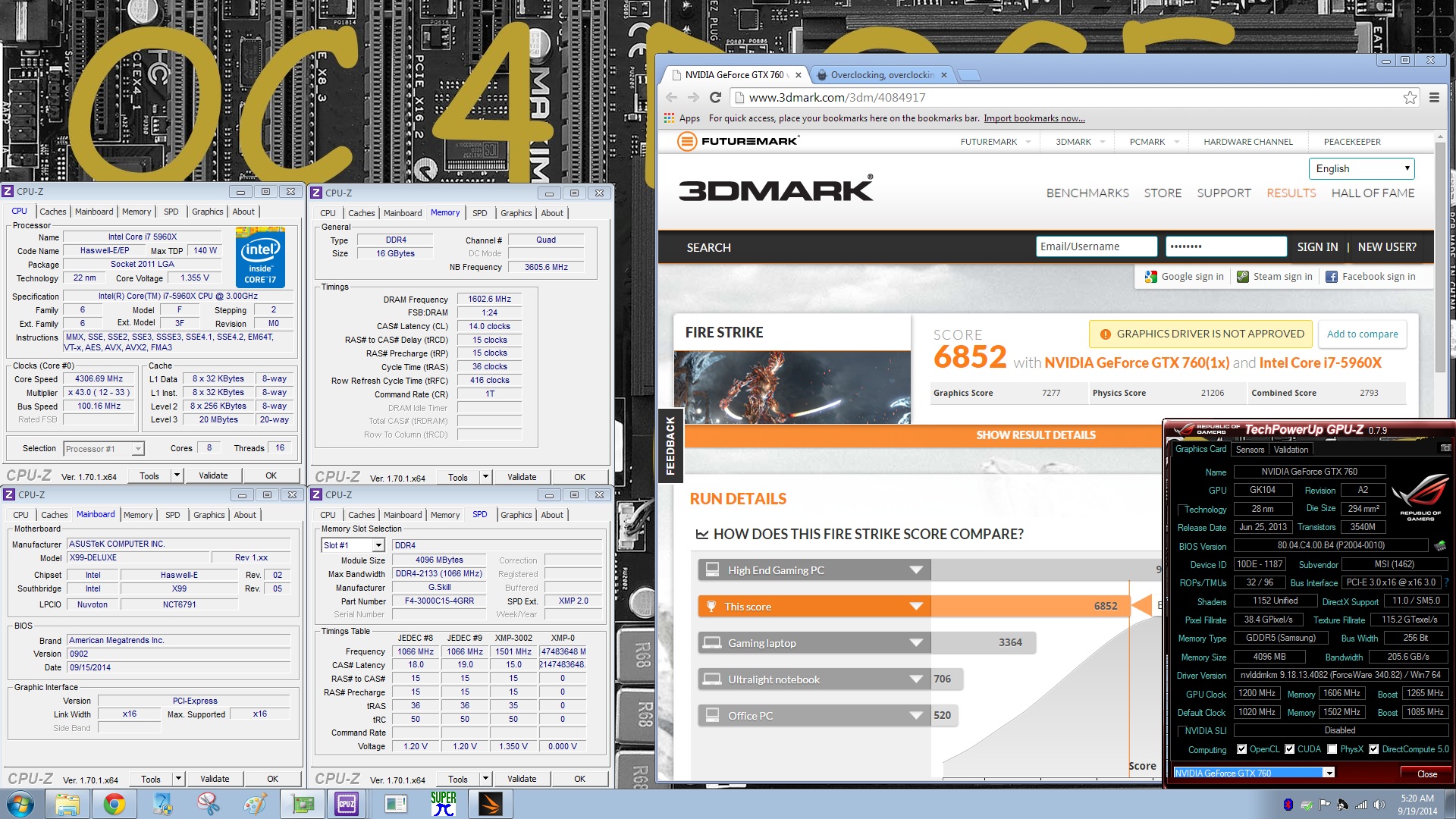Click Bus Interface question mark in GPU-Z
The image size is (1456, 819).
click(x=1446, y=582)
